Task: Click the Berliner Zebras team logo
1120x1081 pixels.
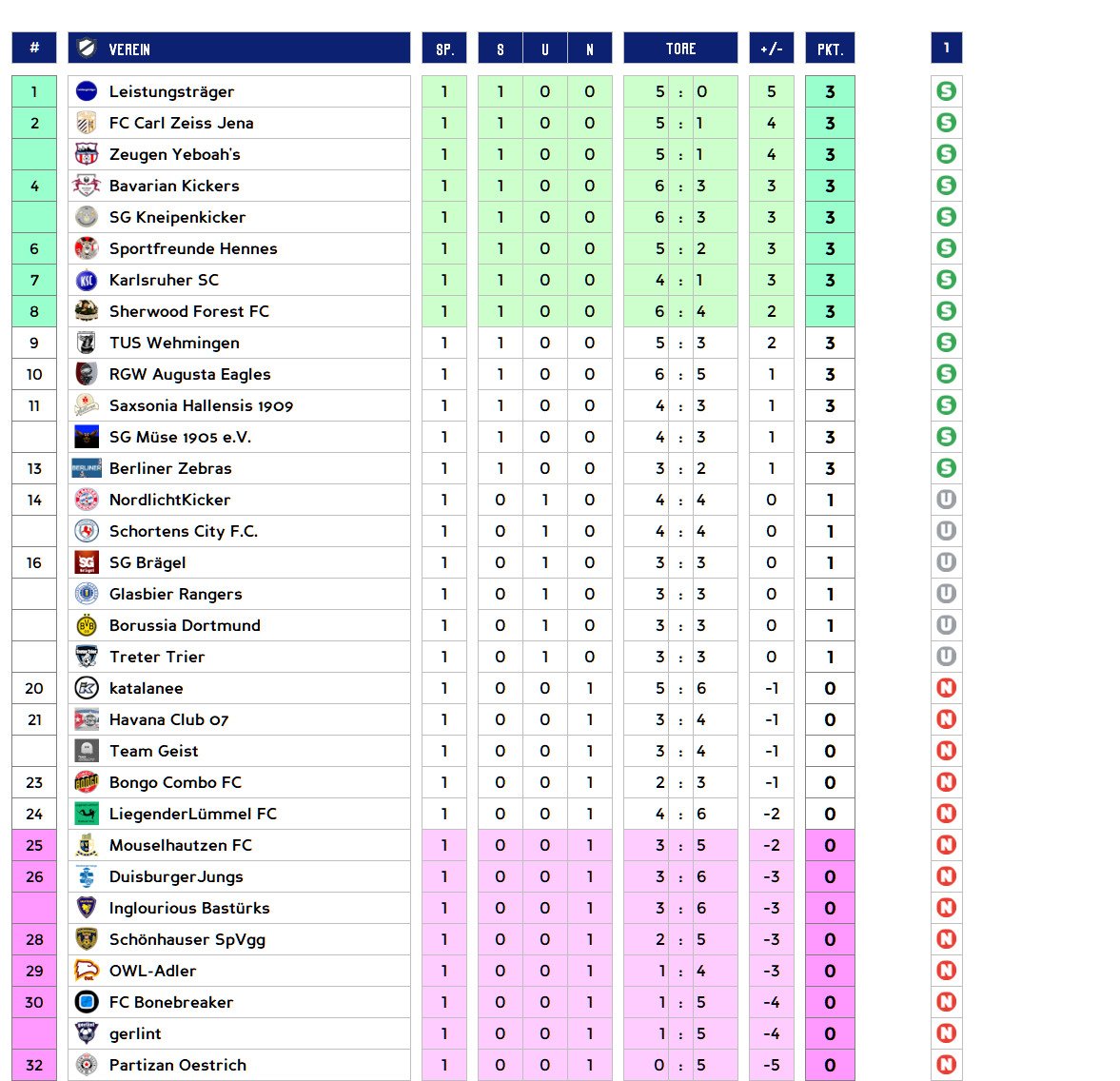Action: tap(87, 469)
